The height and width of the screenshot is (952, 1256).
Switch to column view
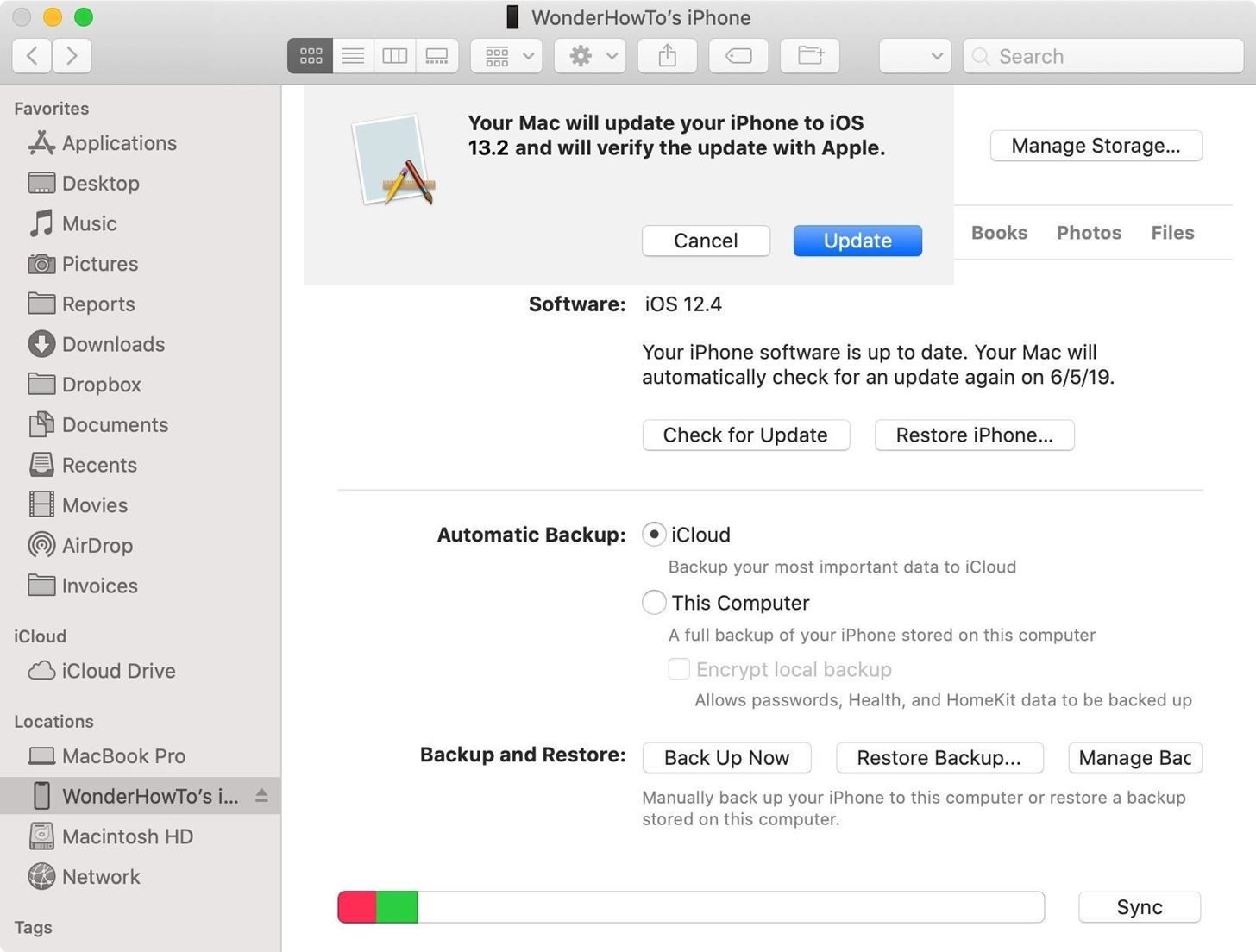point(394,55)
